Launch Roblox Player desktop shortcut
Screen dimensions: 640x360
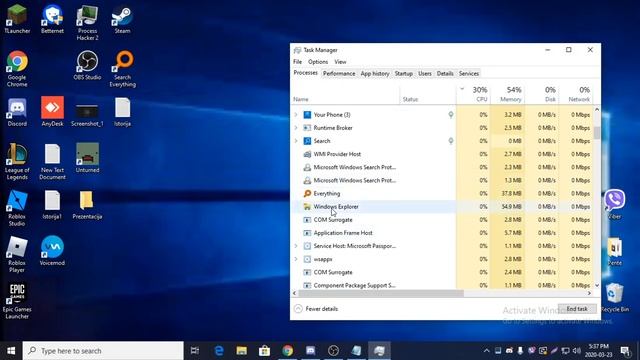pyautogui.click(x=17, y=255)
